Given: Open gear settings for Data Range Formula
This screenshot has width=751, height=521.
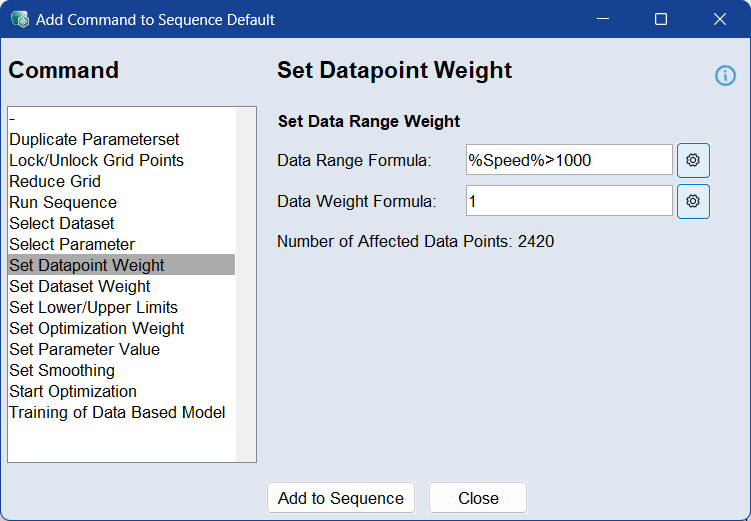Looking at the screenshot, I should [693, 160].
